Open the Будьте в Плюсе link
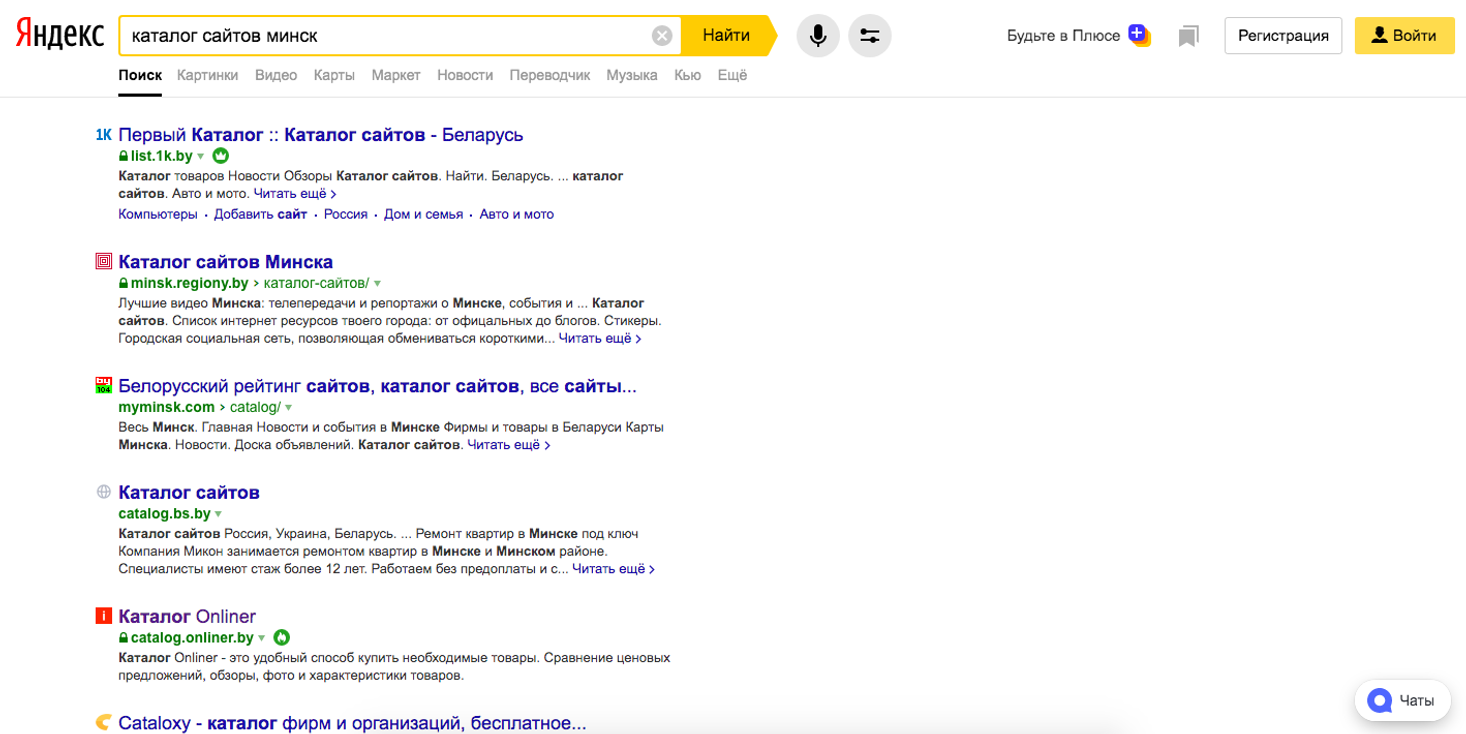 coord(1064,36)
